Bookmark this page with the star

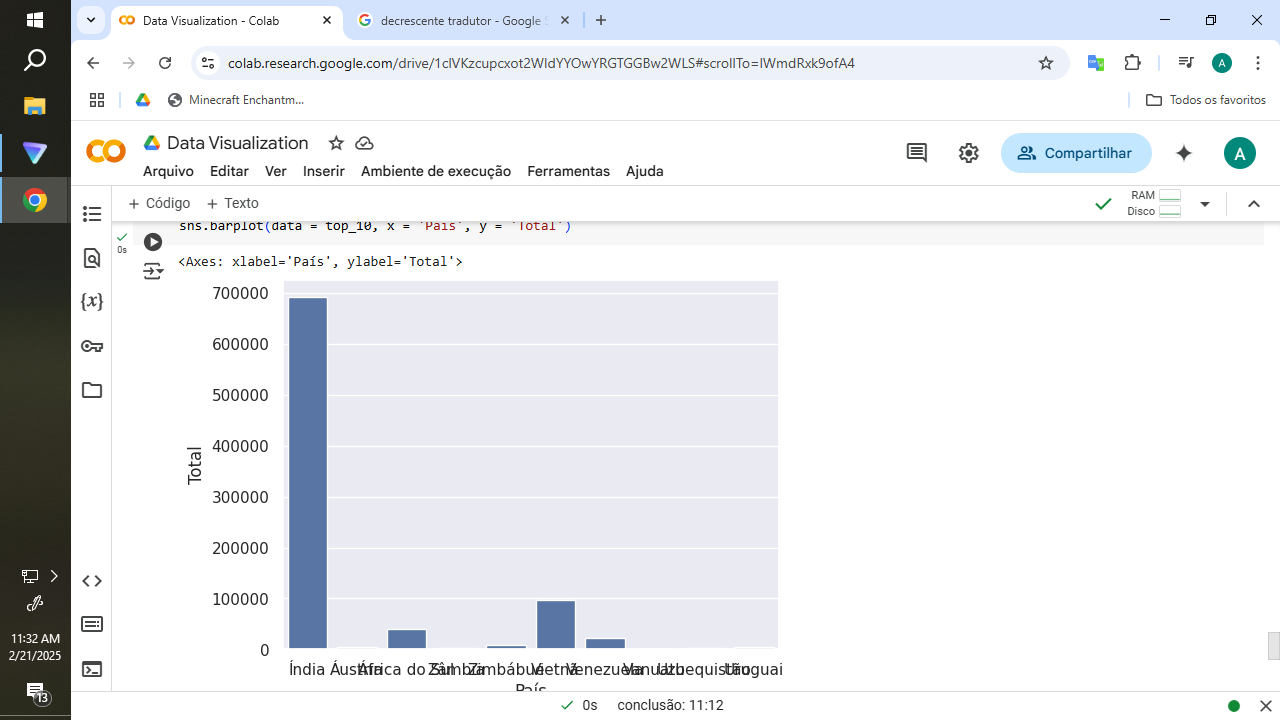1046,63
